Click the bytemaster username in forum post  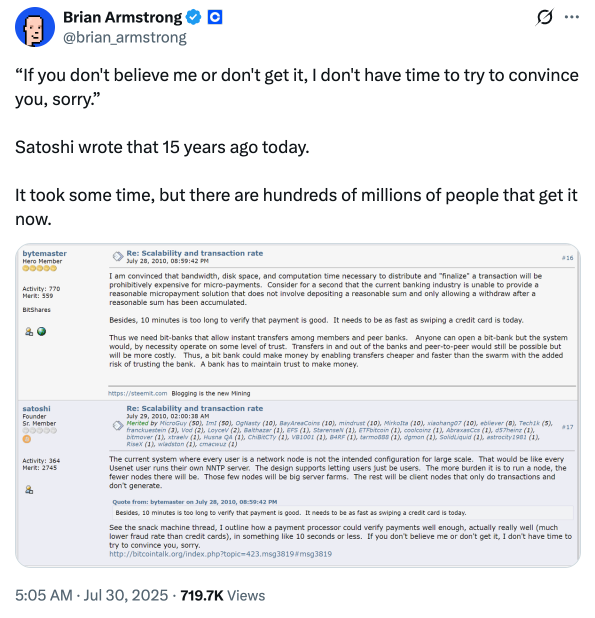(45, 253)
